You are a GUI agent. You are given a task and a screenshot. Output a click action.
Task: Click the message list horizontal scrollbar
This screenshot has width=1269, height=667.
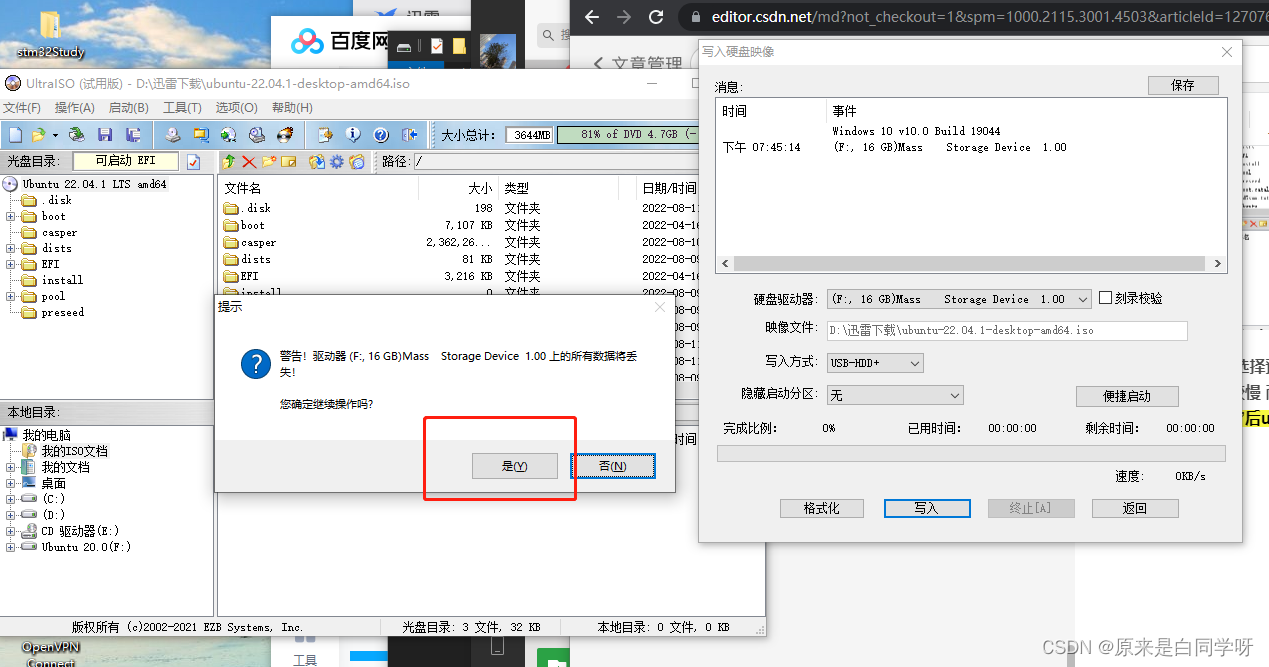point(972,264)
